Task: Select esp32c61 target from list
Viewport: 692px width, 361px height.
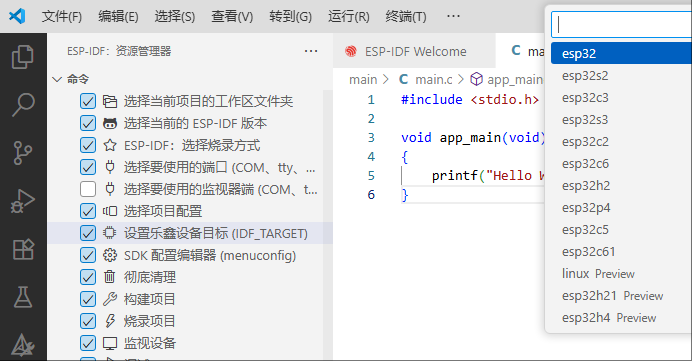Action: 621,252
